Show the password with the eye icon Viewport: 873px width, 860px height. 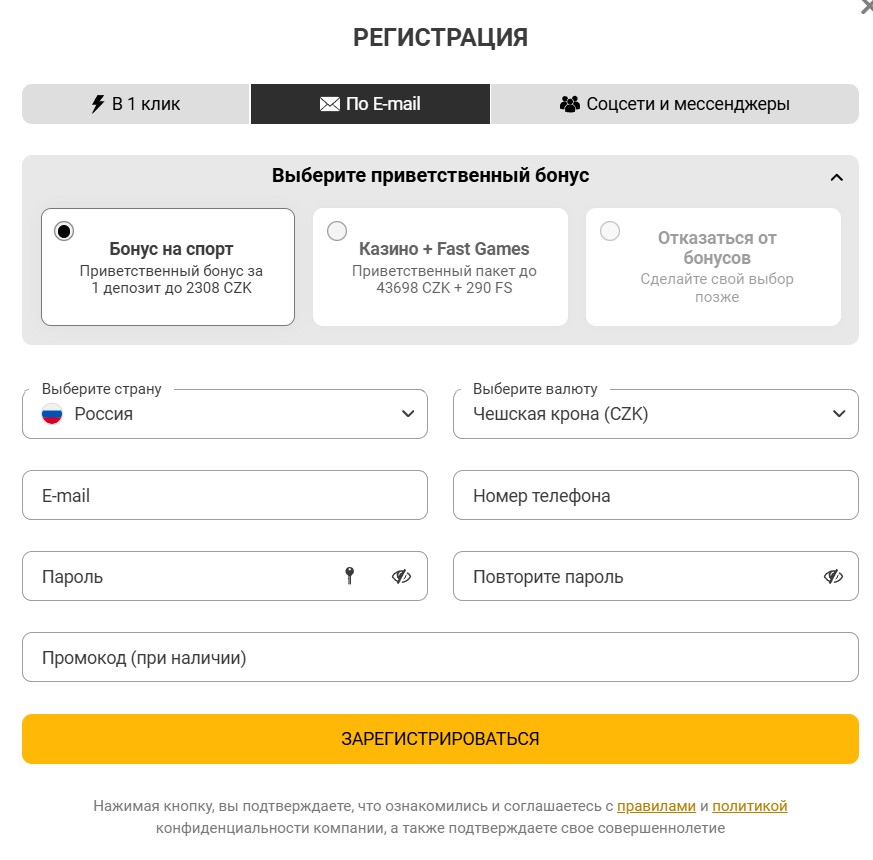(401, 576)
